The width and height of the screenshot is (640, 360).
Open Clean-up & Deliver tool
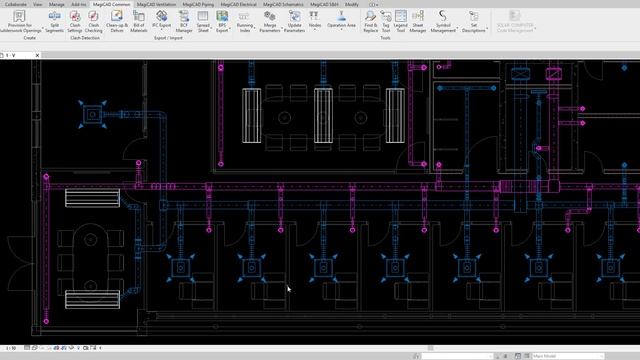point(117,21)
